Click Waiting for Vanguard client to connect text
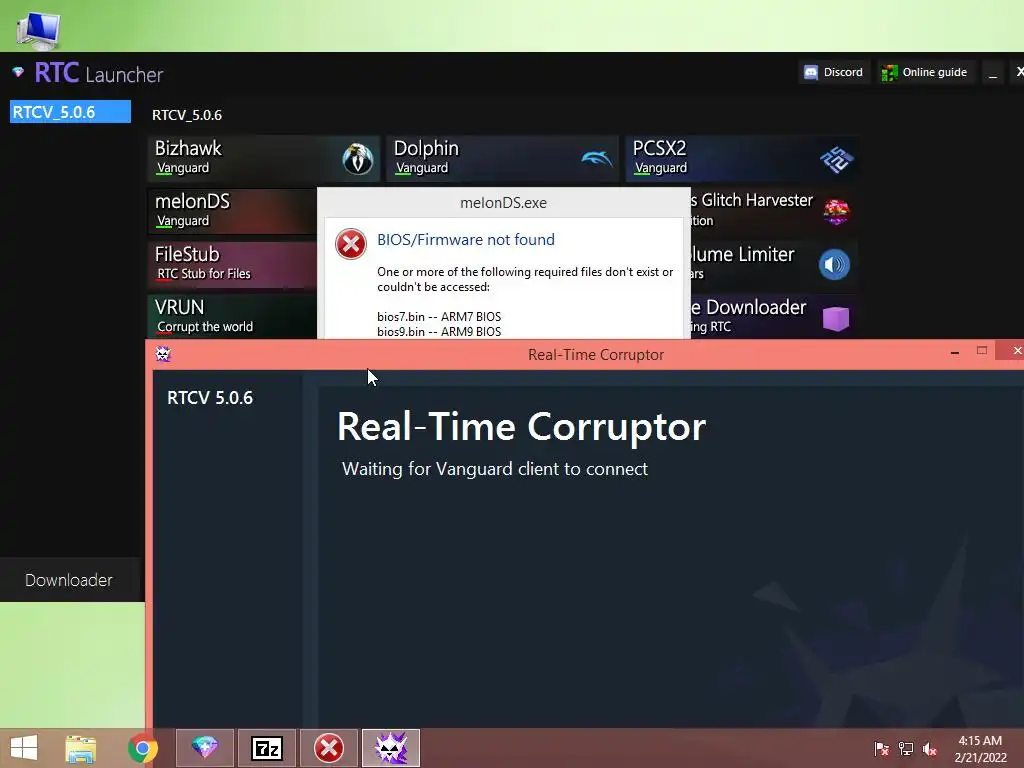Viewport: 1024px width, 768px height. click(x=495, y=469)
